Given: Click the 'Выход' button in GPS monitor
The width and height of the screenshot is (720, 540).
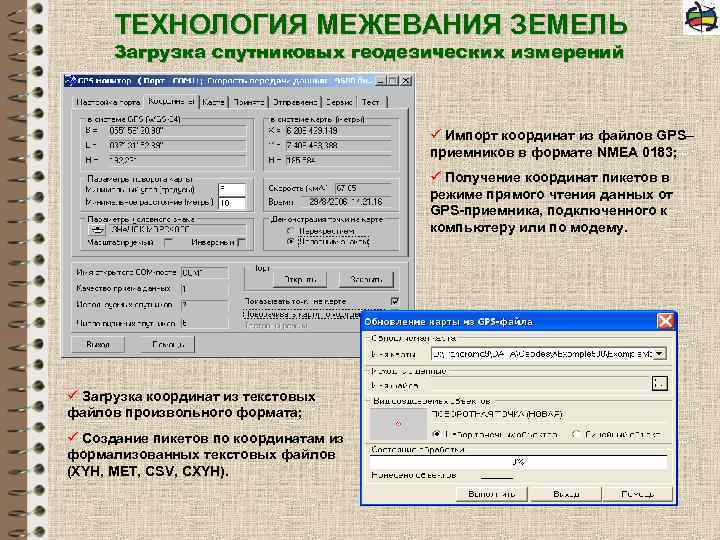Looking at the screenshot, I should 98,344.
